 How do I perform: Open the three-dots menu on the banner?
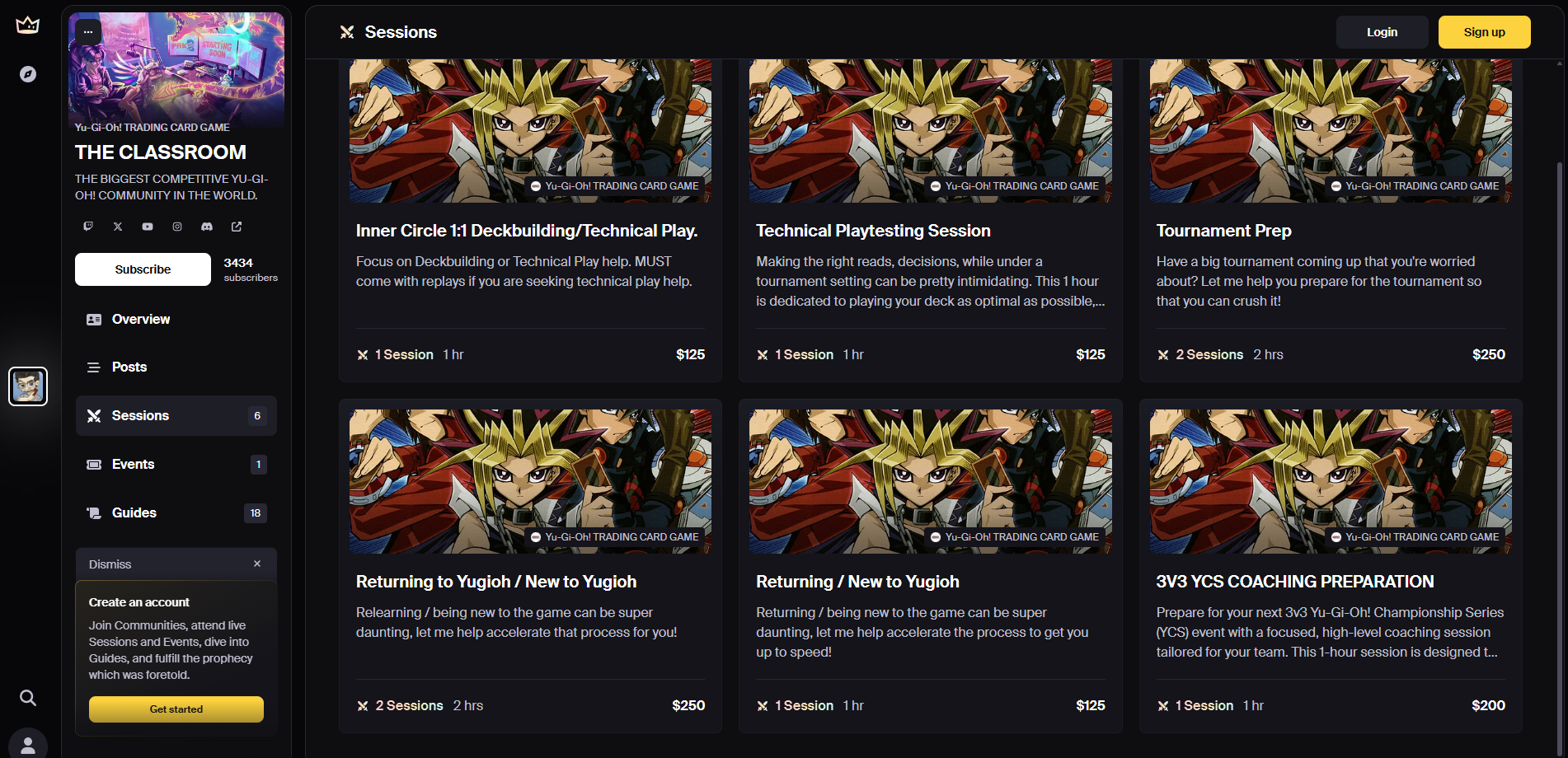88,32
